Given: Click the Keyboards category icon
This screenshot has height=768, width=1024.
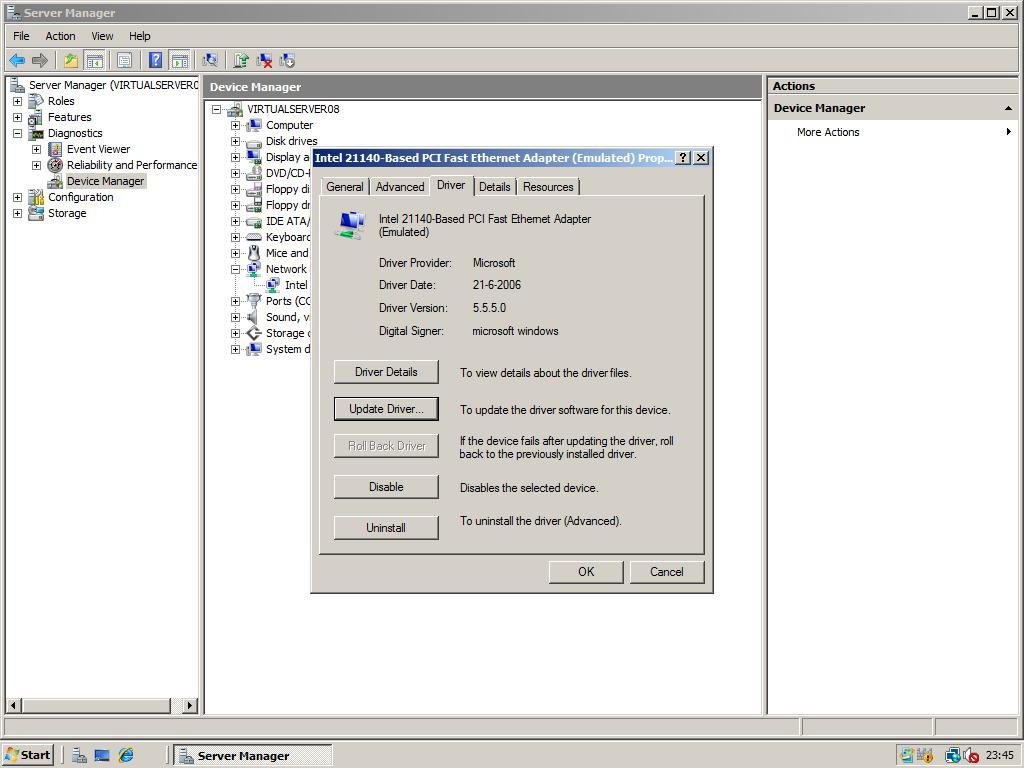Looking at the screenshot, I should click(x=253, y=237).
